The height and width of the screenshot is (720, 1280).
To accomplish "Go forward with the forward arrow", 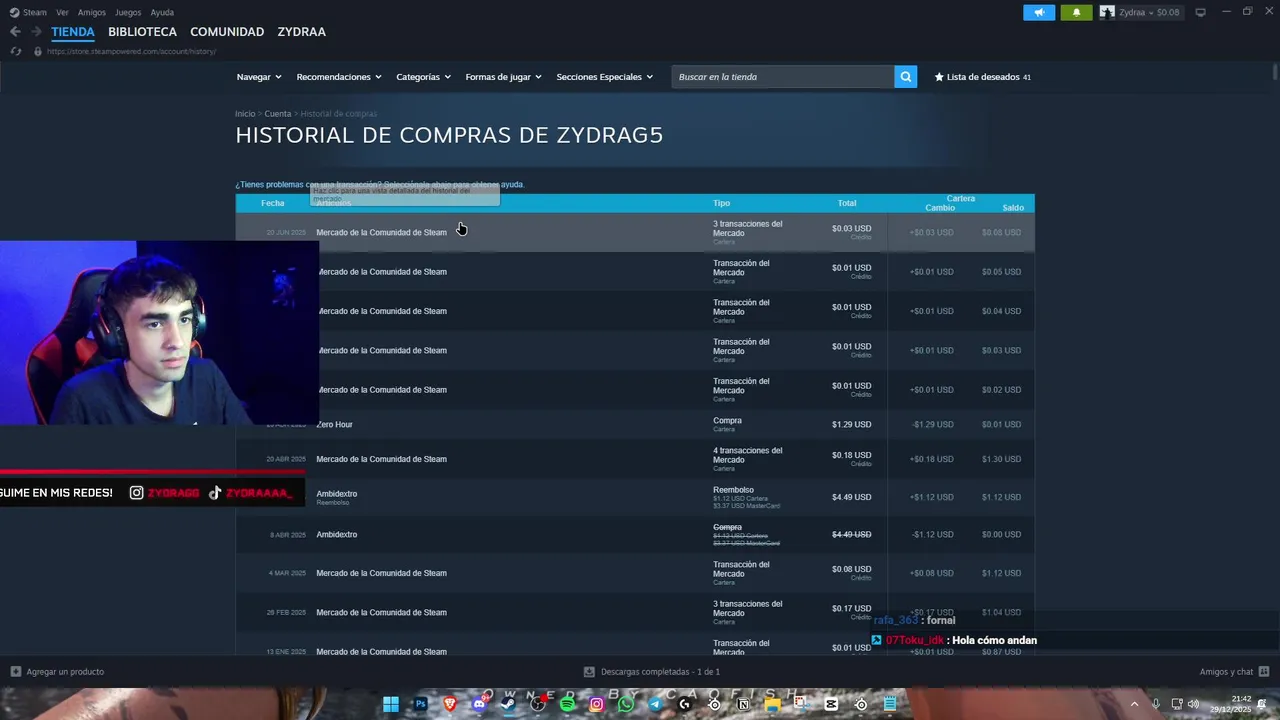I will 36,32.
